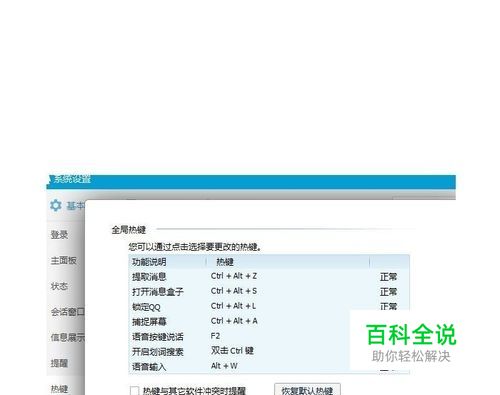Viewport: 500px width, 395px height.
Task: Click the 恢复默认热键 button
Action: pyautogui.click(x=307, y=390)
